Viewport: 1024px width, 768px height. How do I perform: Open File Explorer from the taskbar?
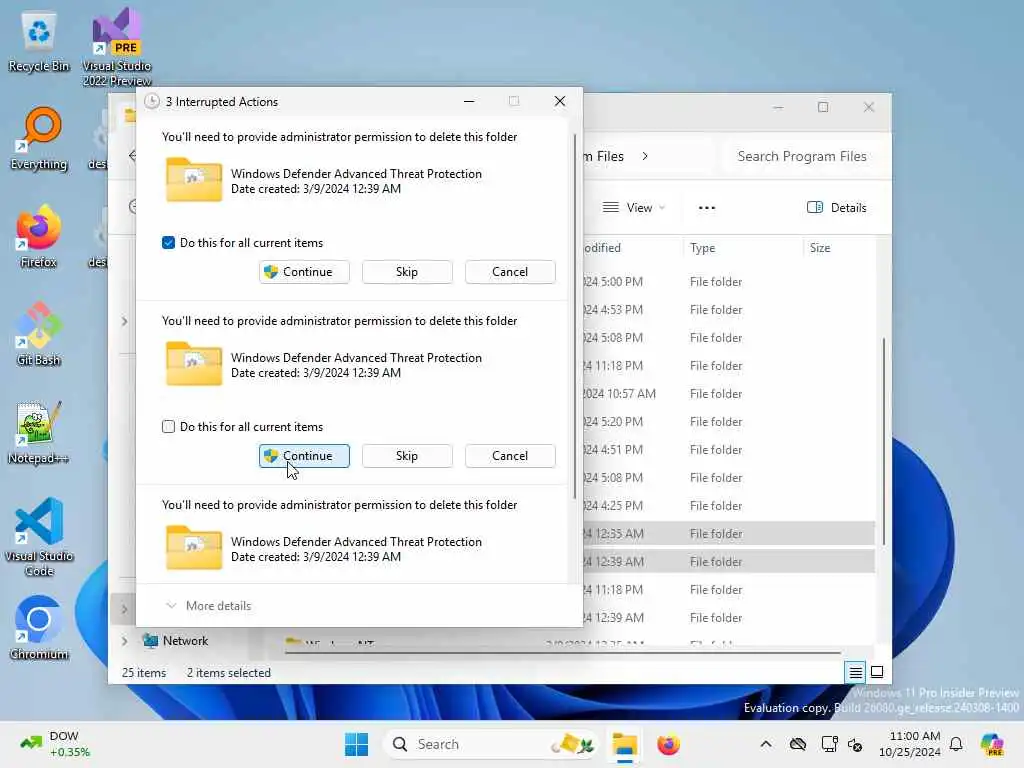coord(624,744)
